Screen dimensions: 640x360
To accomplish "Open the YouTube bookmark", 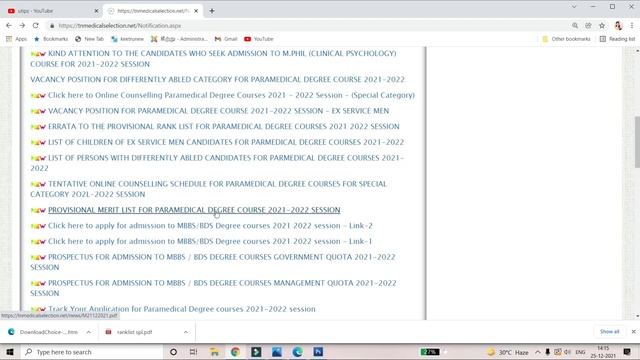I will pos(259,39).
